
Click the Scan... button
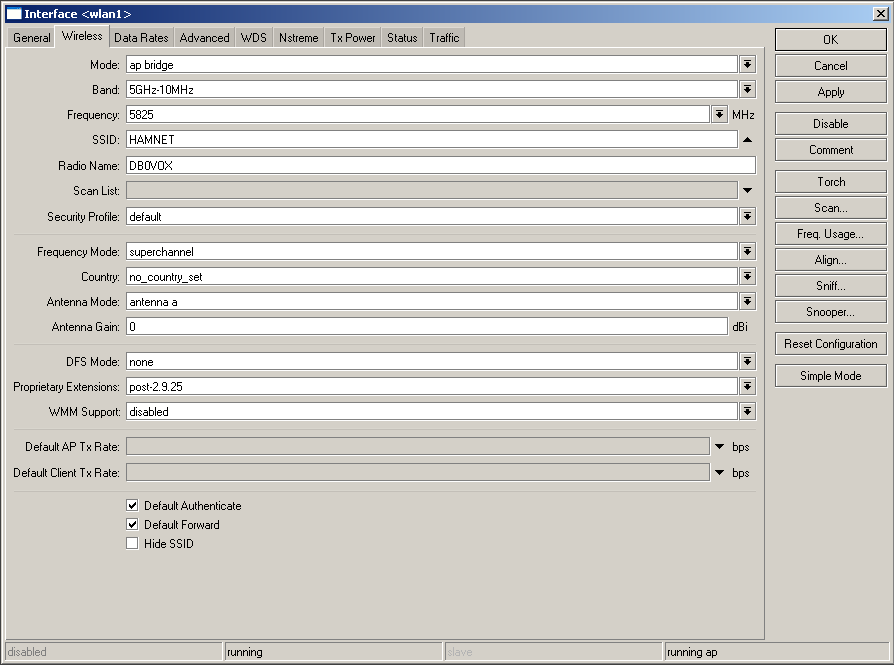pos(830,208)
